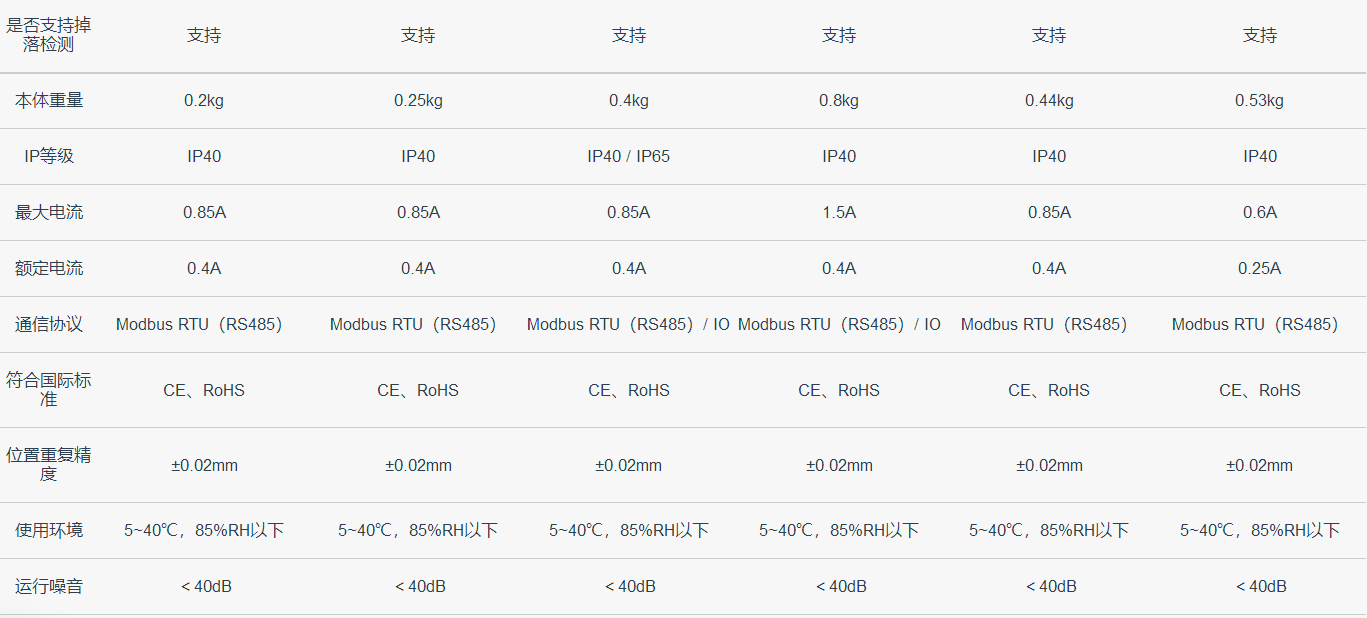The height and width of the screenshot is (618, 1367).
Task: Click the 是否支持掉落检测 row header
Action: (48, 35)
